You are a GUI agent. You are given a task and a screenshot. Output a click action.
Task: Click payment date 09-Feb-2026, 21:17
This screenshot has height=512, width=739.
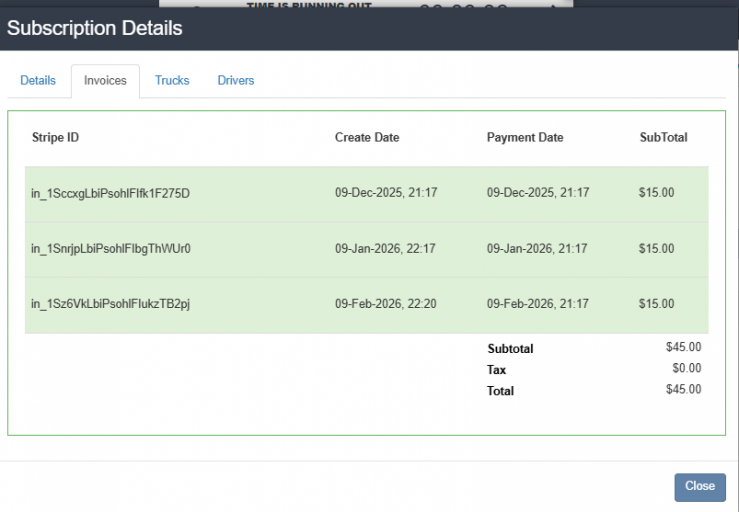click(538, 304)
